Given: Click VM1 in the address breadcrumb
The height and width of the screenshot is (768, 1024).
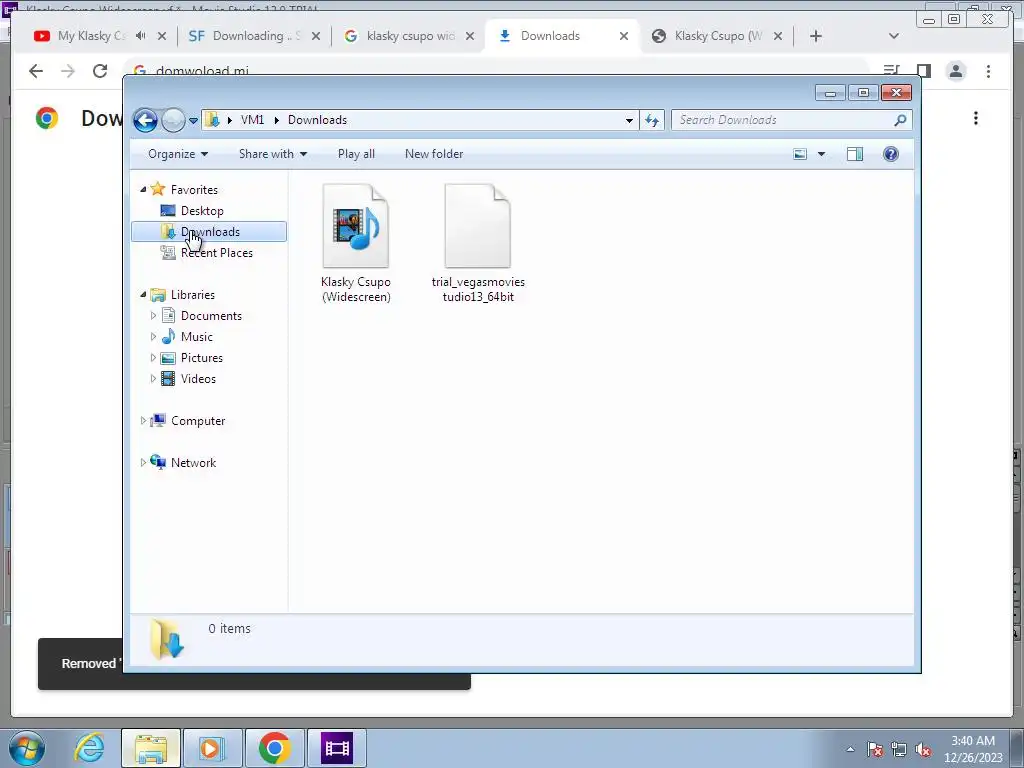Looking at the screenshot, I should (252, 120).
